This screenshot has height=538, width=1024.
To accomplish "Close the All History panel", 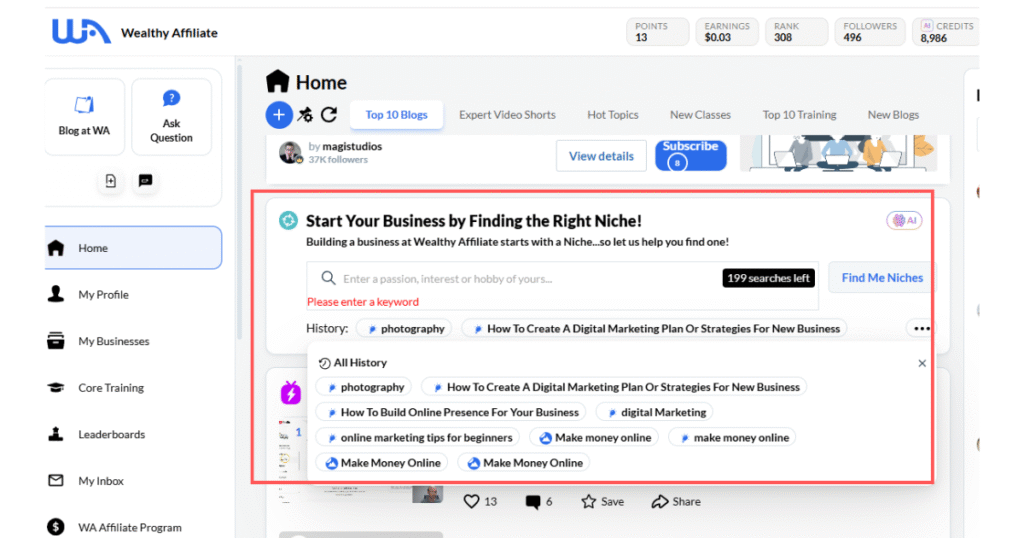I will (x=921, y=363).
